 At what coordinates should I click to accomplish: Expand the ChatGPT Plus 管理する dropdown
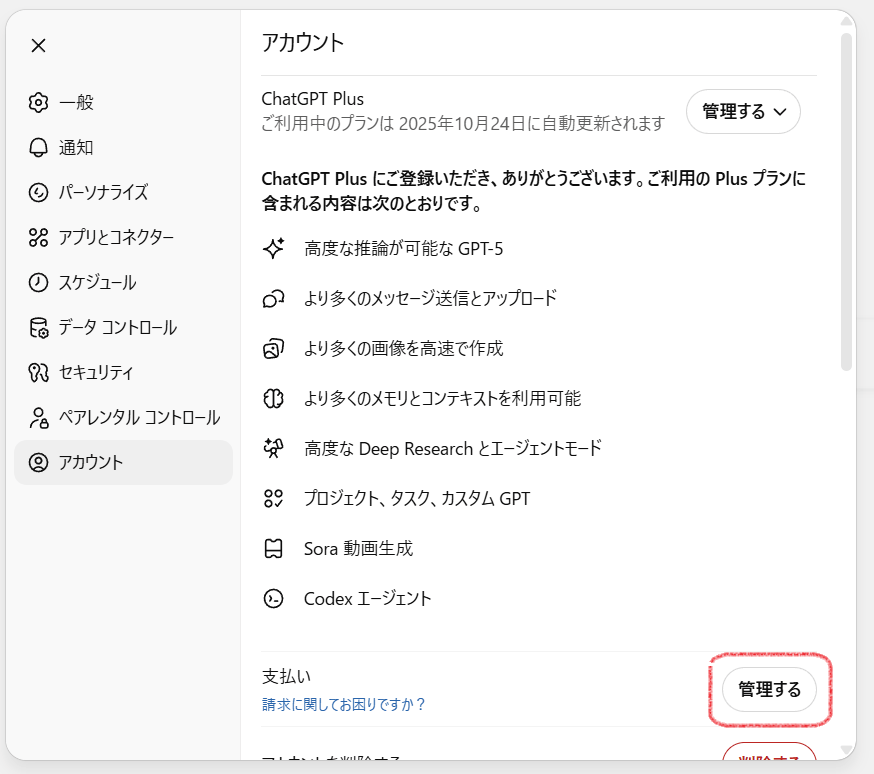click(743, 112)
